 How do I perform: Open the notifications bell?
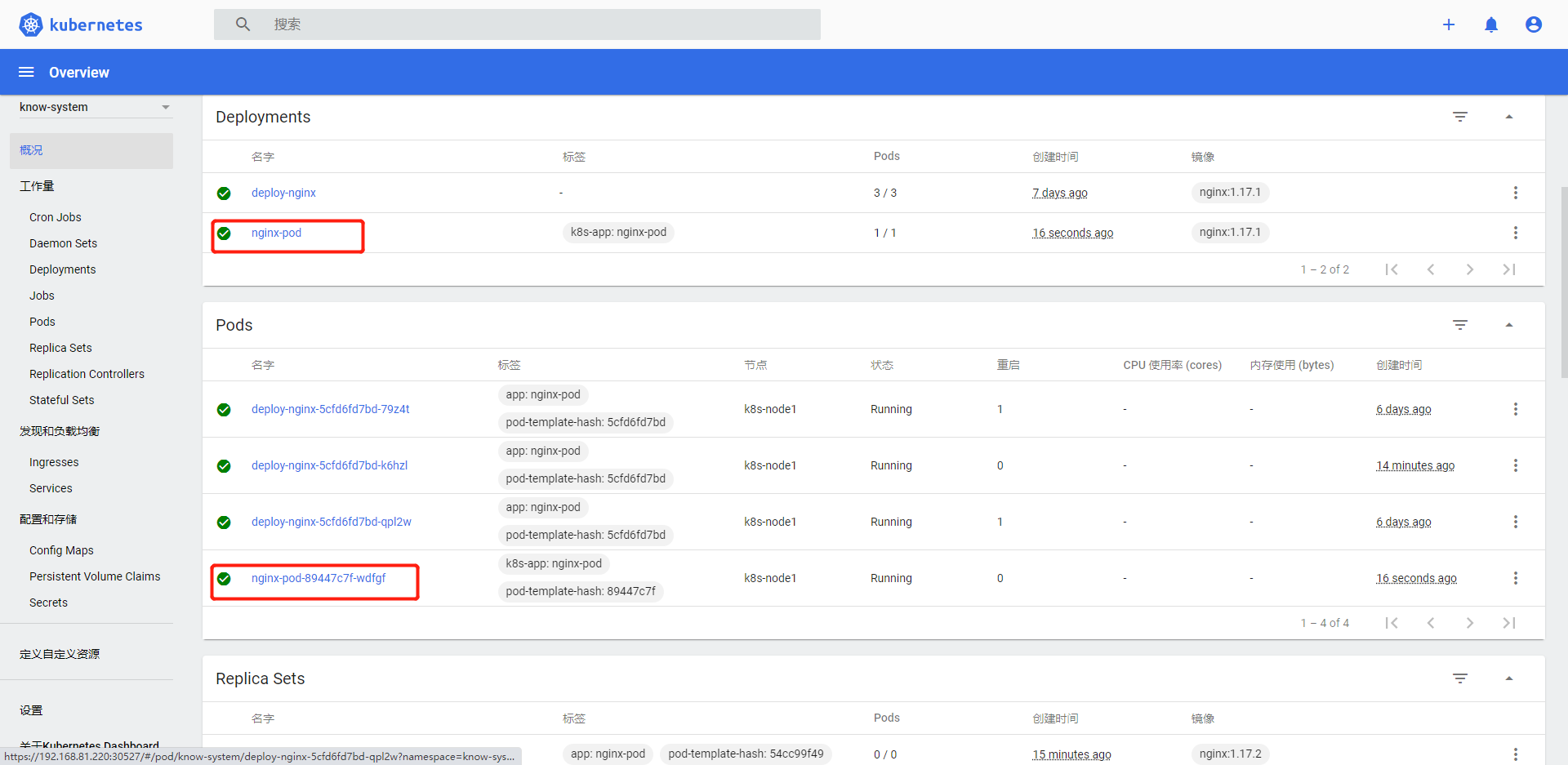[x=1491, y=24]
